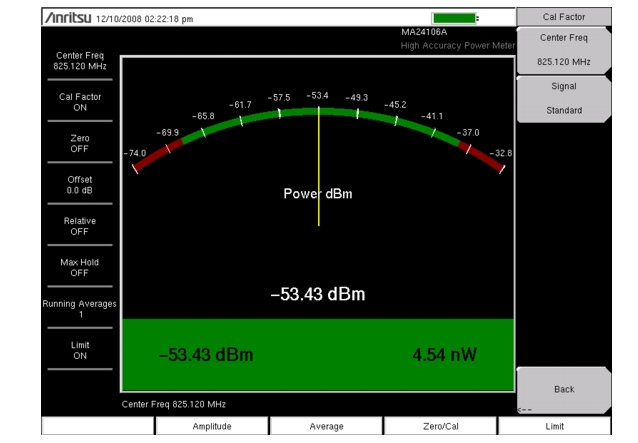Open the Limit menu at bottom
This screenshot has width=638, height=443.
click(x=555, y=426)
